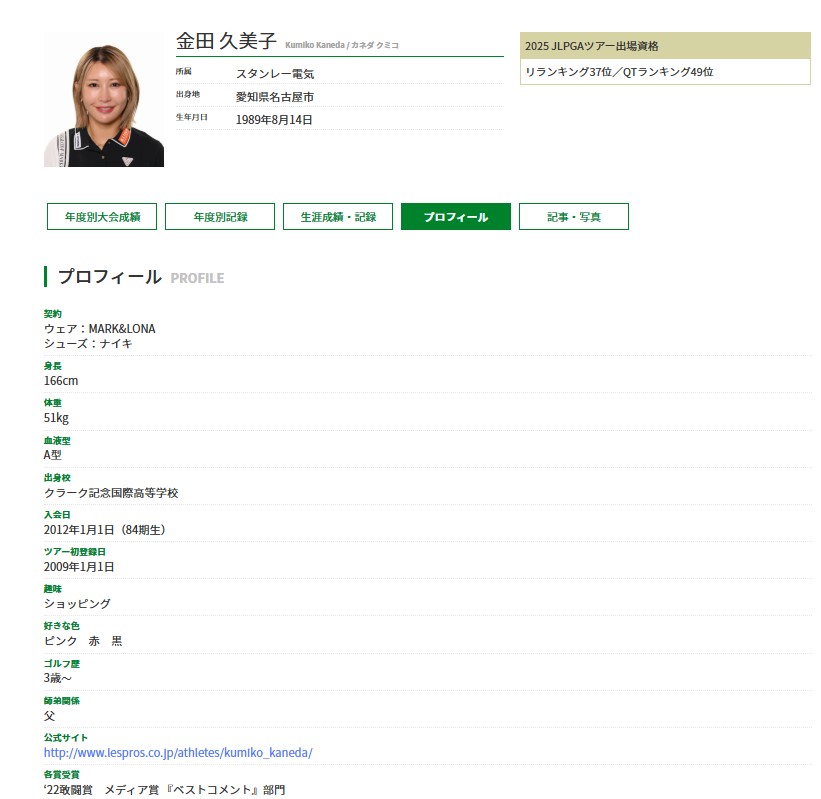Image resolution: width=821 pixels, height=799 pixels.
Task: Click the ウェア：MARK&LONA contract line
Action: tap(99, 329)
